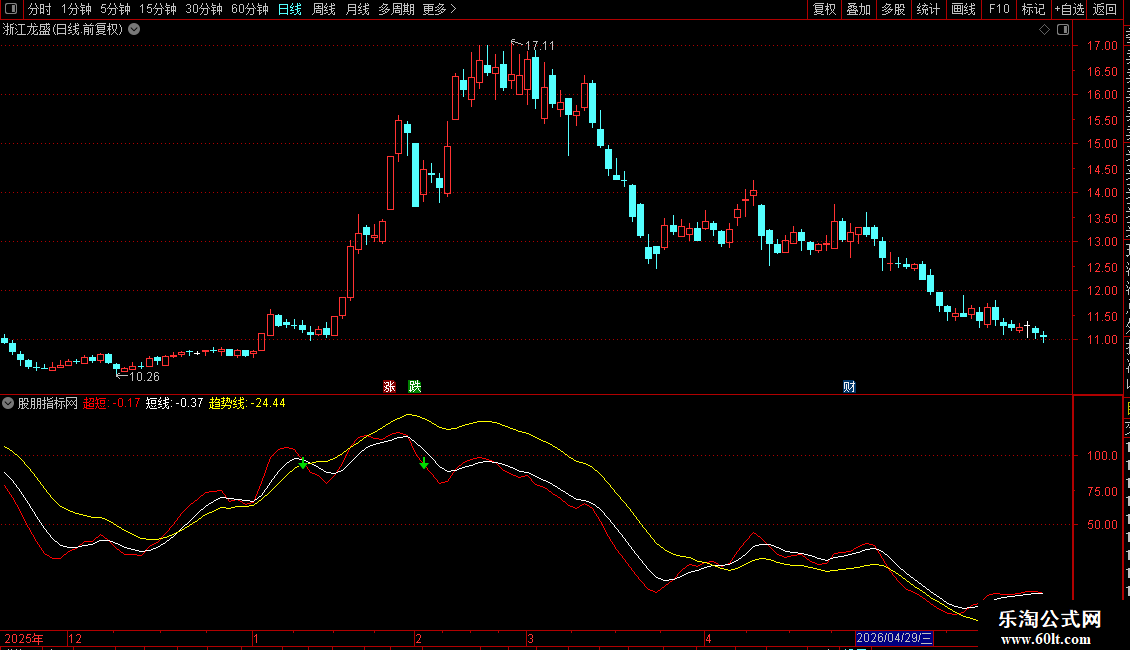Click the 17.11 high price label
The width and height of the screenshot is (1130, 650).
pyautogui.click(x=540, y=45)
